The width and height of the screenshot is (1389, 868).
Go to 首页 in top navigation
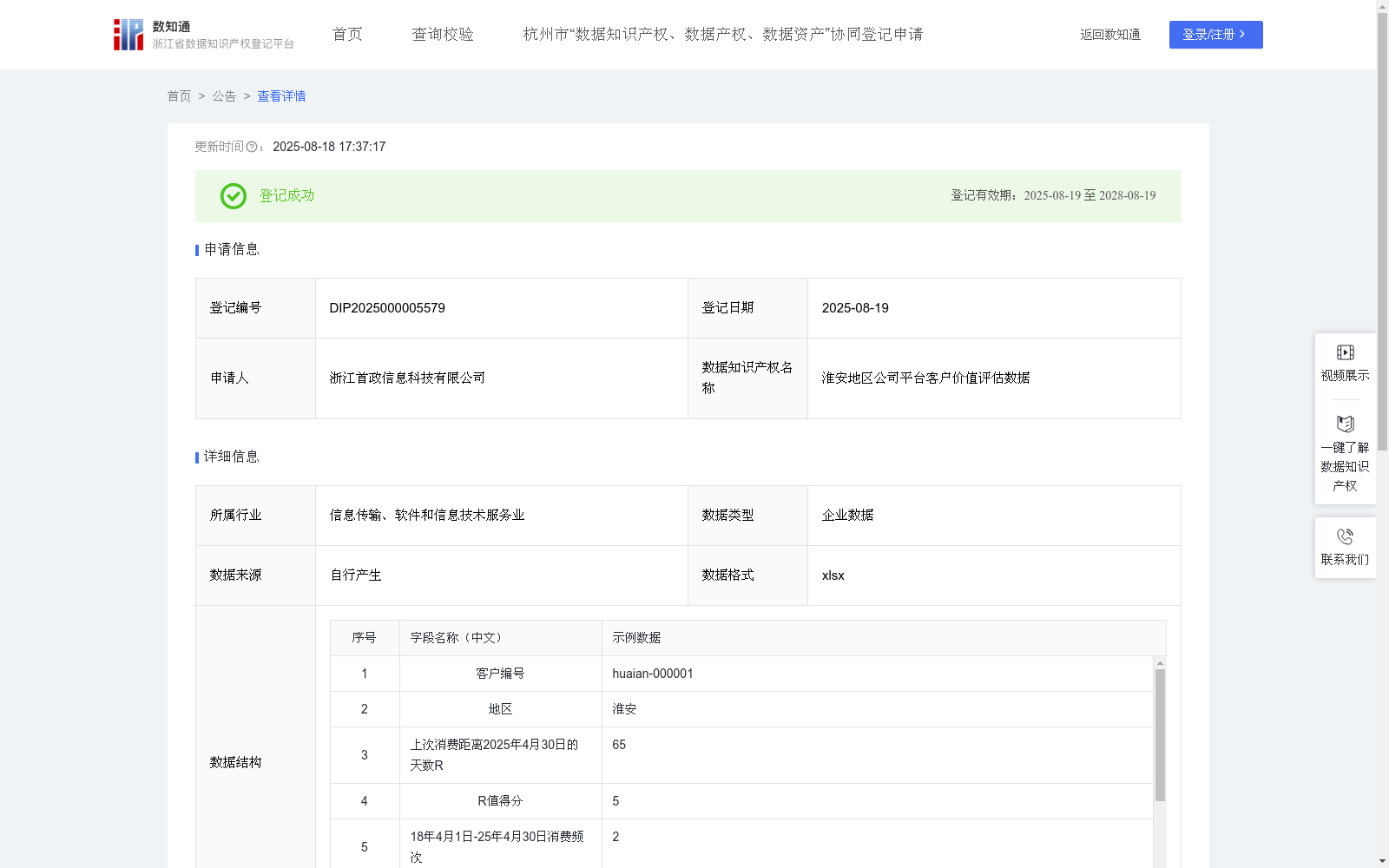pyautogui.click(x=347, y=35)
